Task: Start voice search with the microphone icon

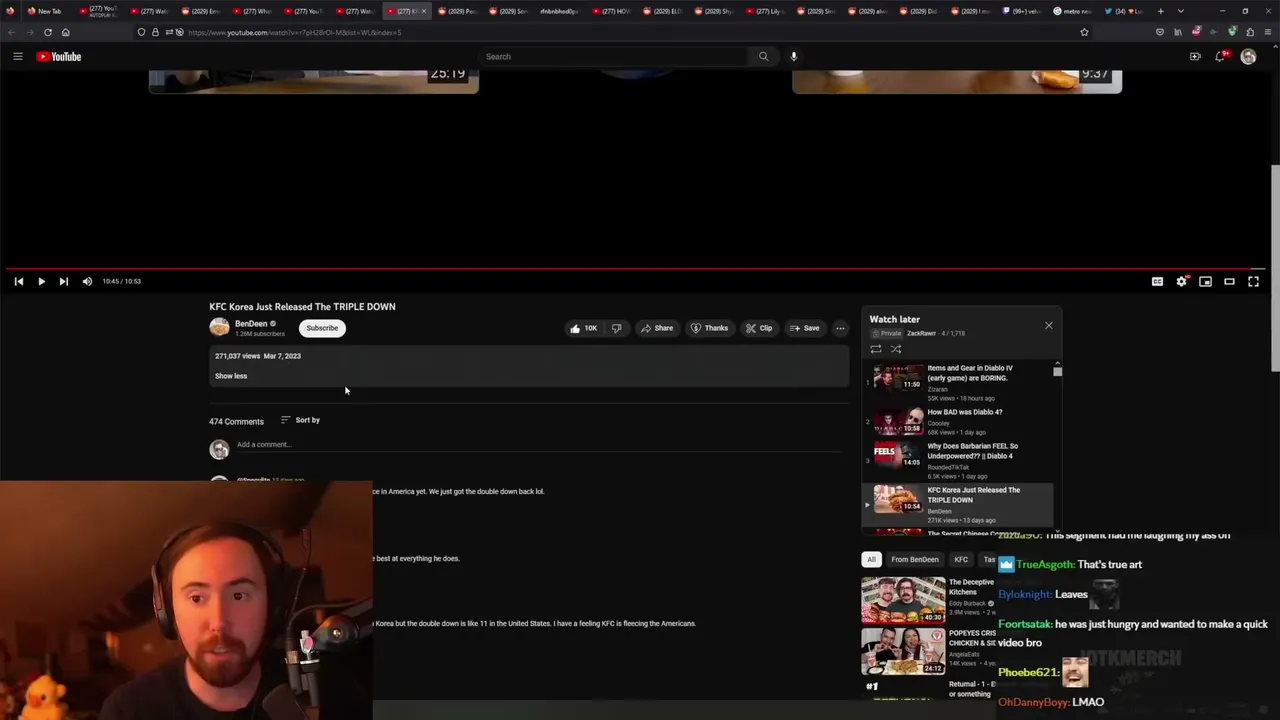Action: [794, 57]
